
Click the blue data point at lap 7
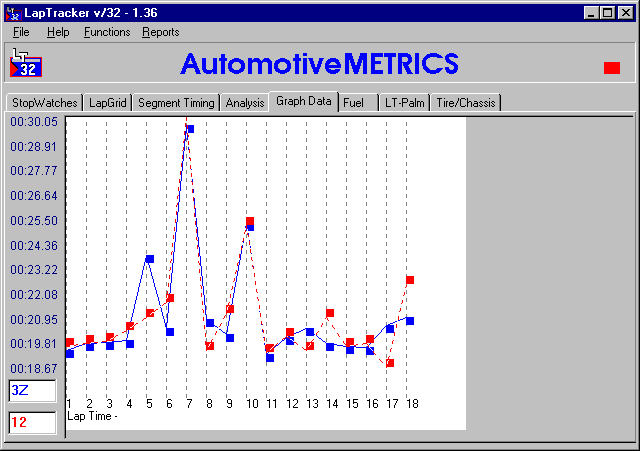[x=190, y=129]
